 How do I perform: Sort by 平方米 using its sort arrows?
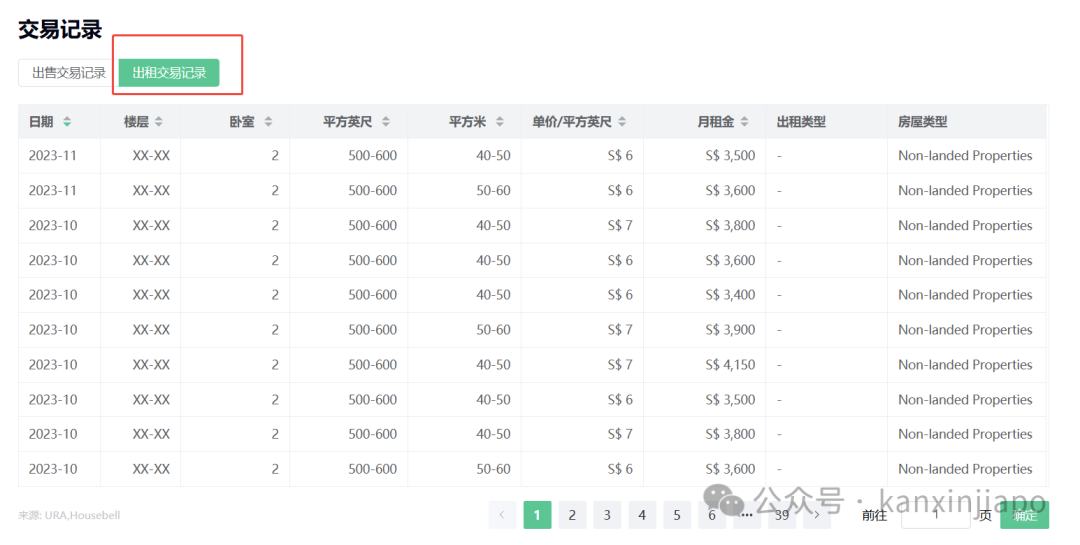499,122
